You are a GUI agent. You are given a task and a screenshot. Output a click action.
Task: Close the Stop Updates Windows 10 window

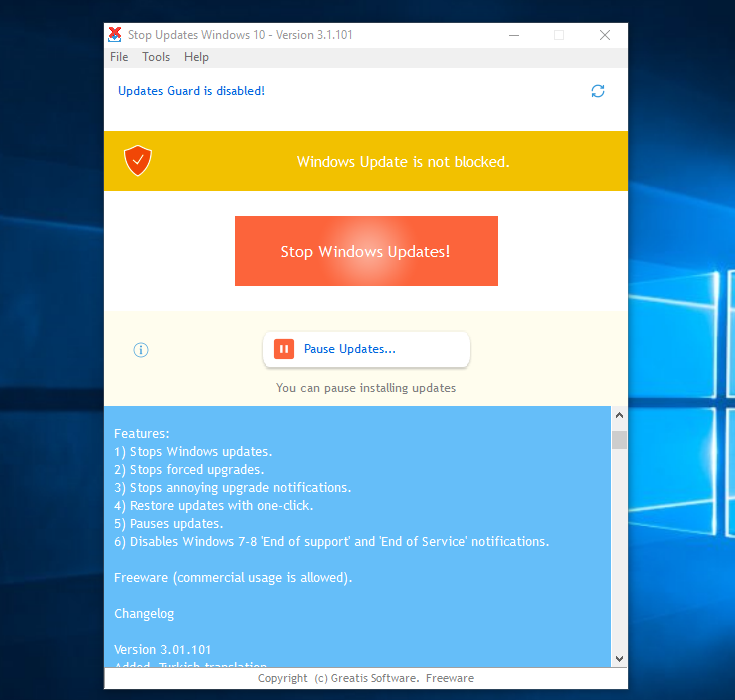click(605, 35)
